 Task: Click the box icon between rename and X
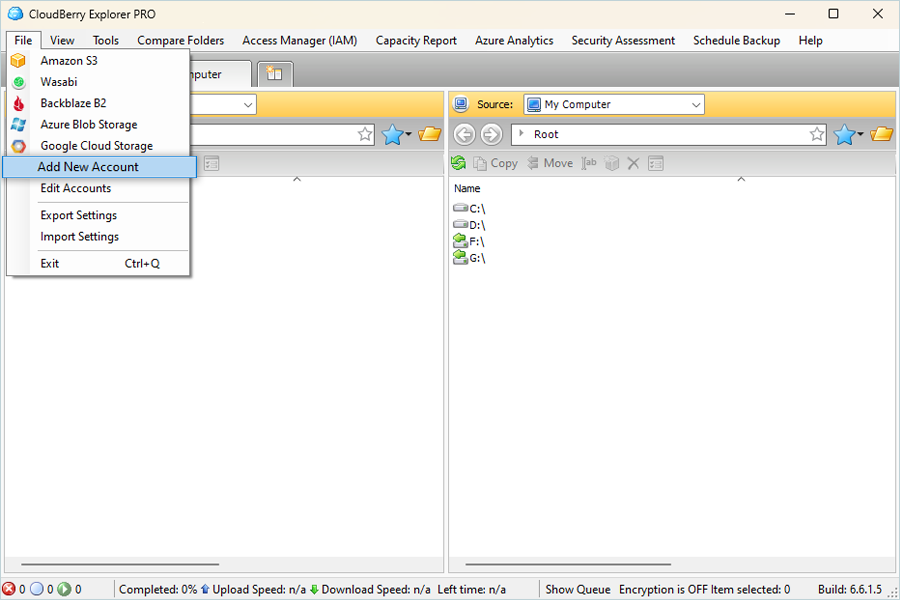pos(612,164)
